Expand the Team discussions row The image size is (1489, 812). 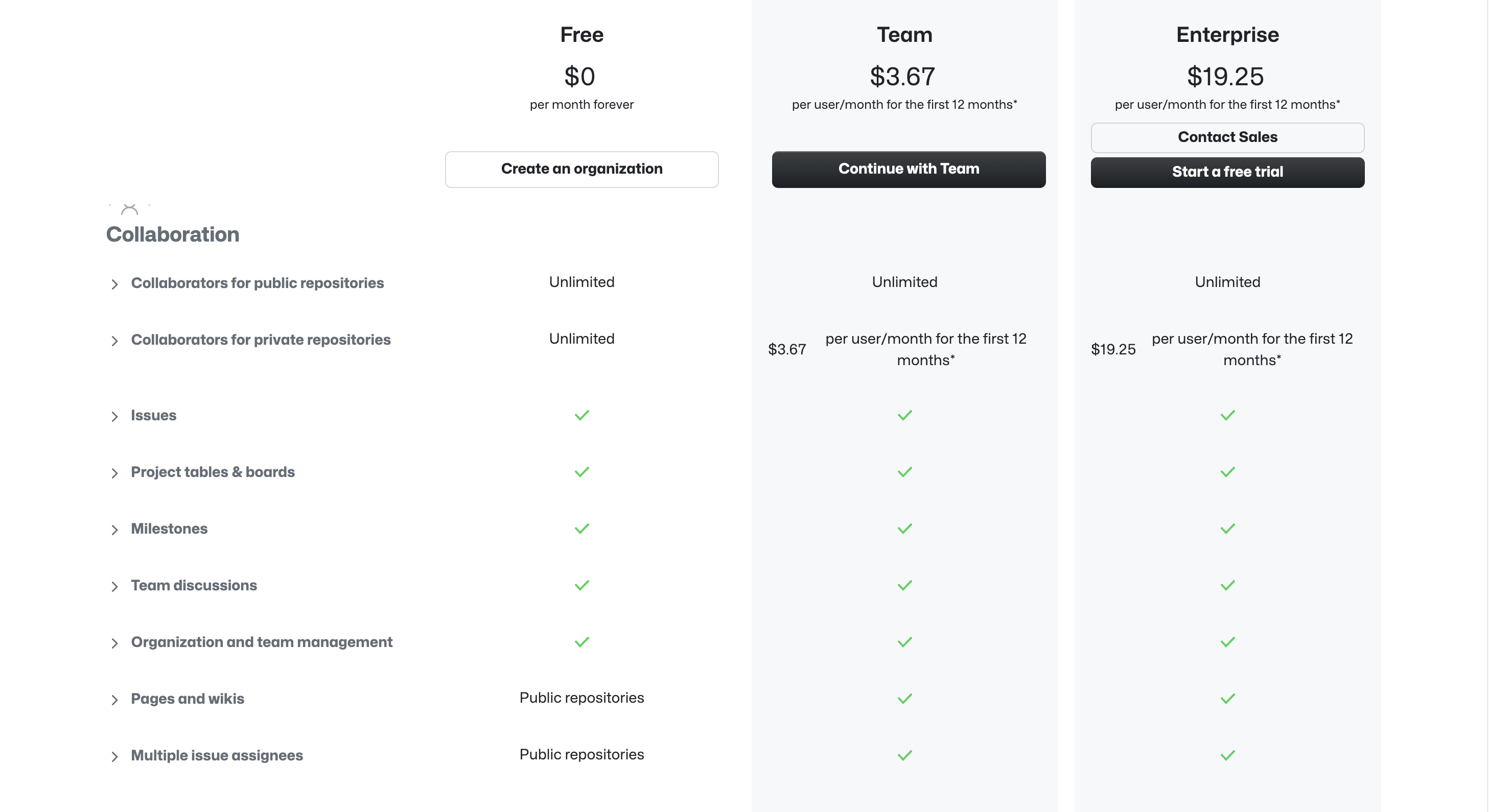(x=115, y=585)
